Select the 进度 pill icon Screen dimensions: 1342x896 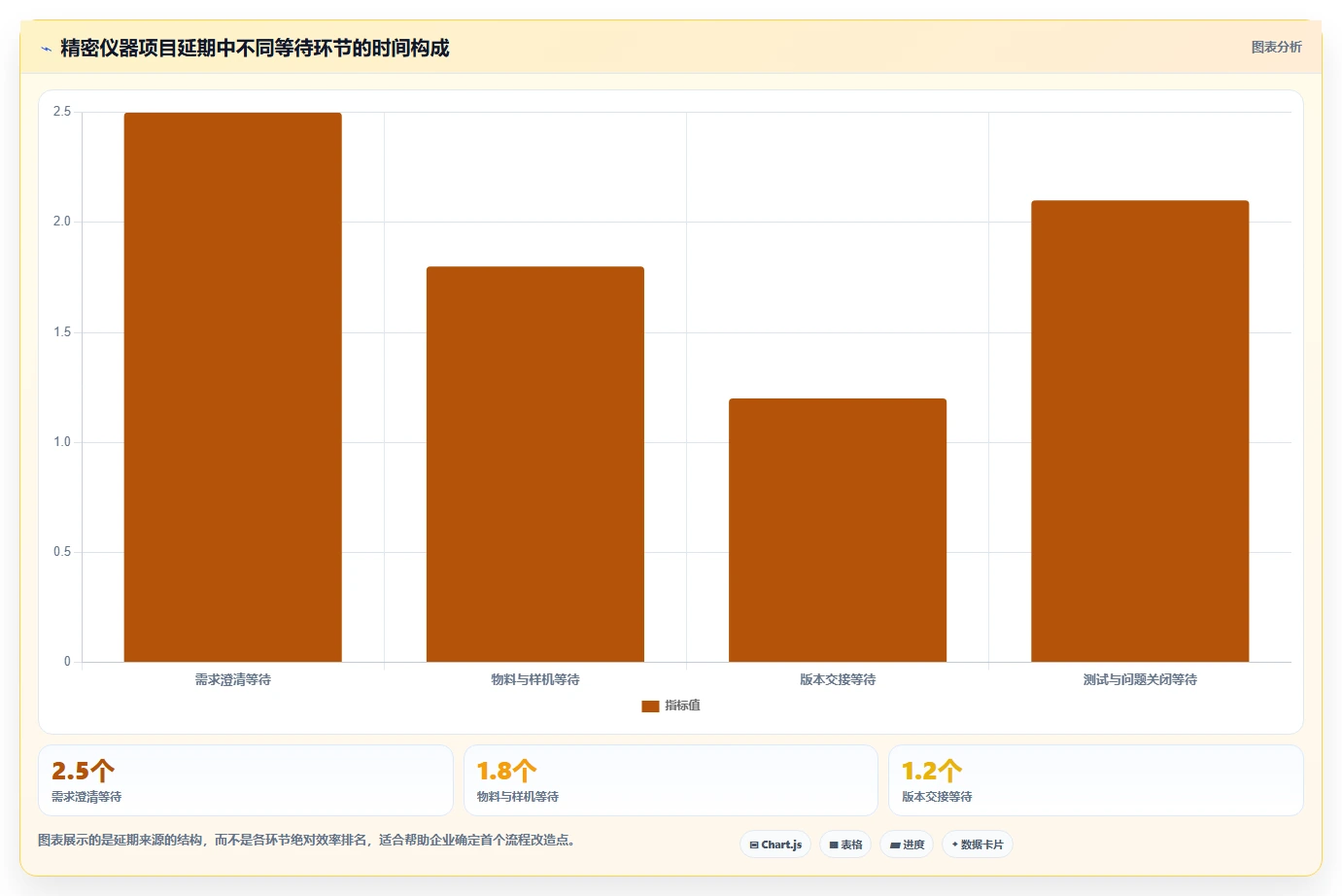(x=895, y=845)
